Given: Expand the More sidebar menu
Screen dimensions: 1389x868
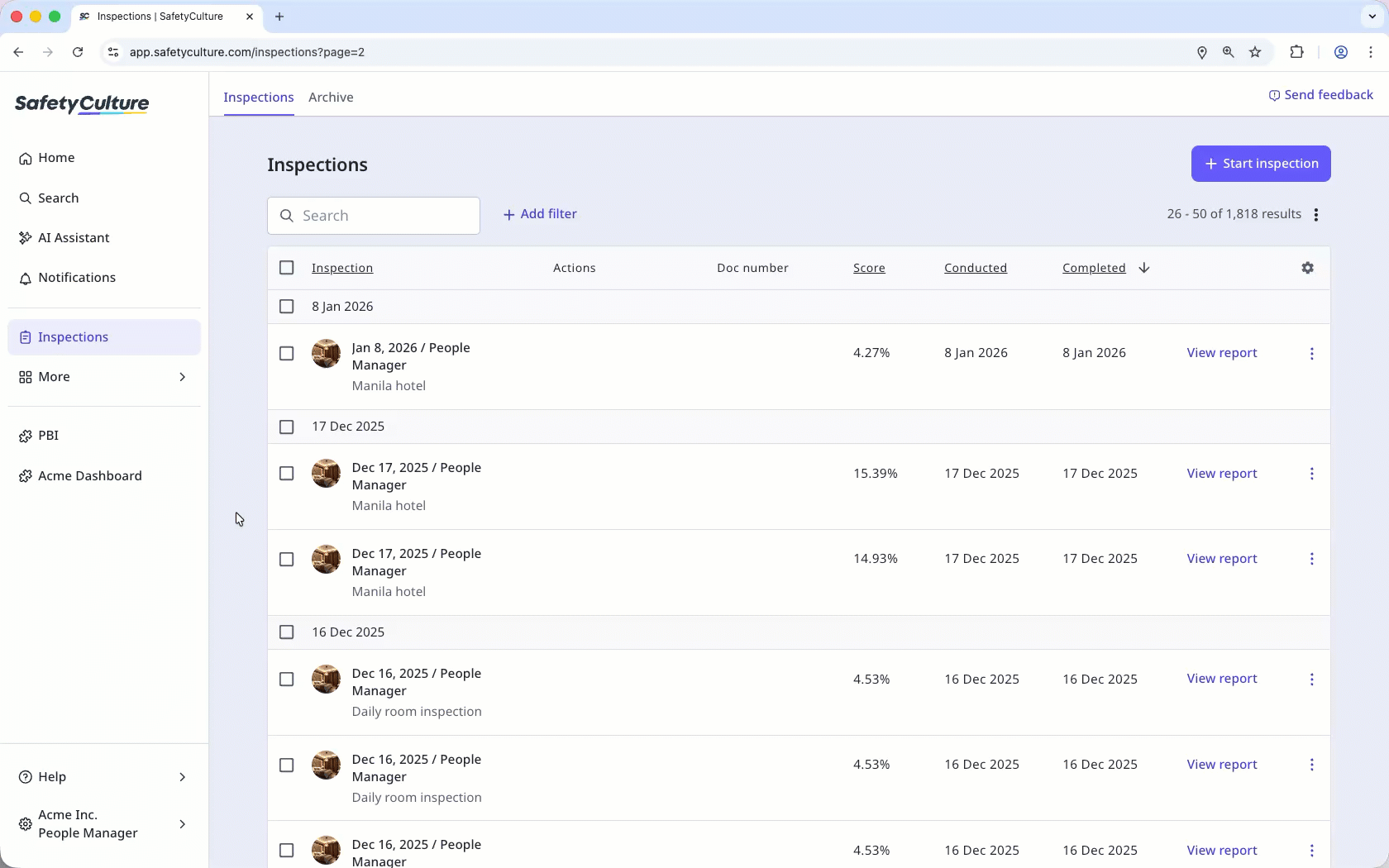Looking at the screenshot, I should point(104,377).
